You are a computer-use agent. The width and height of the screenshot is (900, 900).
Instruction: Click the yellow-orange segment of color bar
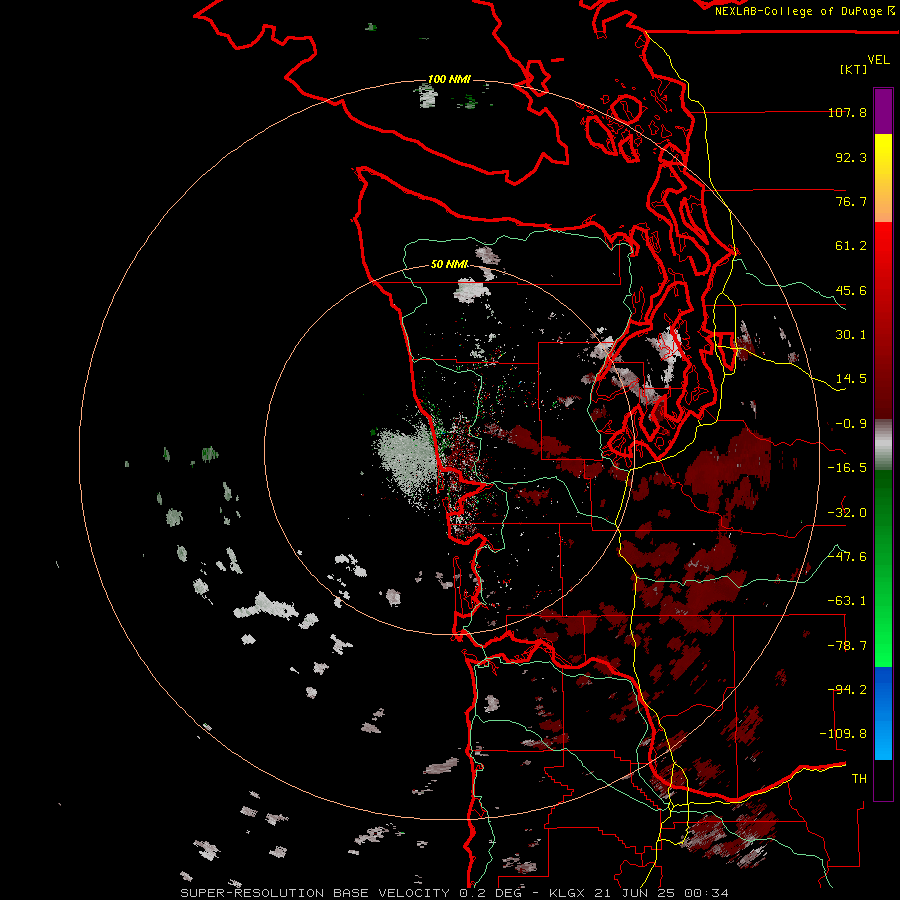tap(883, 178)
